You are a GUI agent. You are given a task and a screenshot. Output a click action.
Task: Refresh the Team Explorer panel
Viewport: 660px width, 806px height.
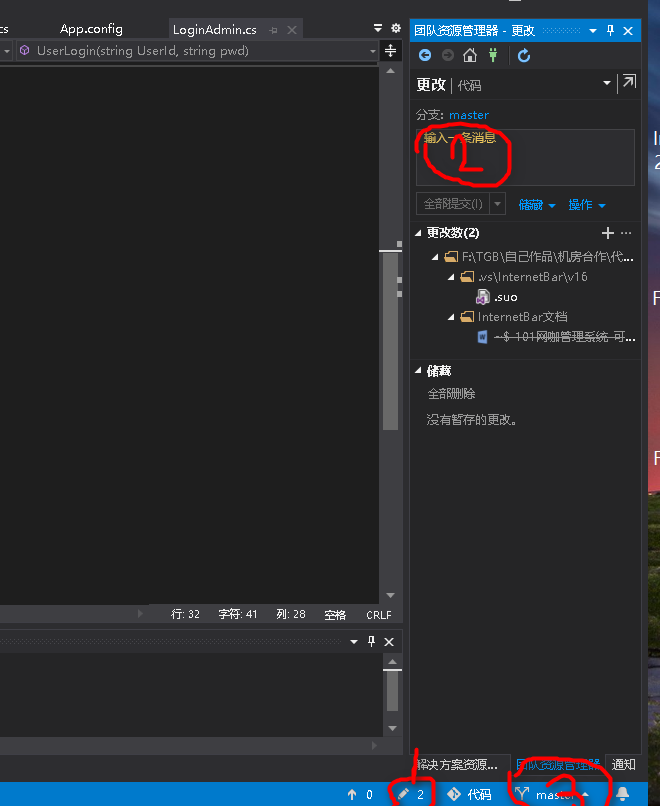click(524, 55)
